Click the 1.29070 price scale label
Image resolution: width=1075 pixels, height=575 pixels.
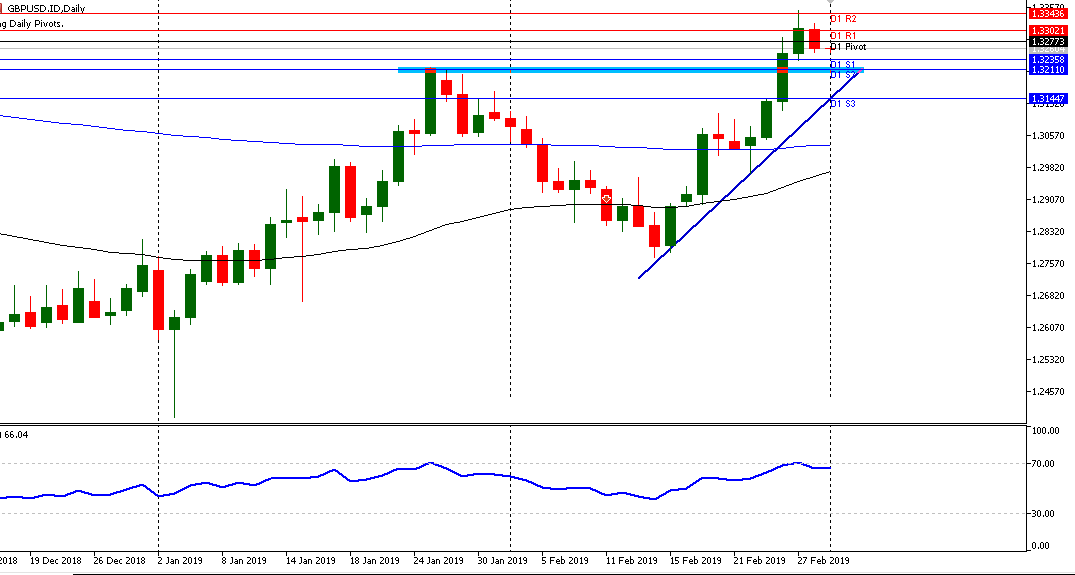1048,199
